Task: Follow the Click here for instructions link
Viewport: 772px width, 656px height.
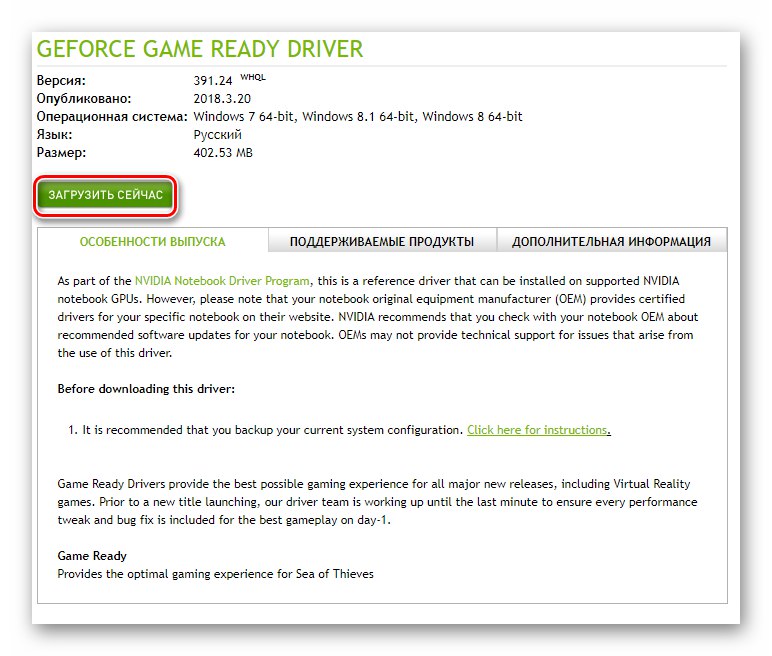Action: (539, 430)
